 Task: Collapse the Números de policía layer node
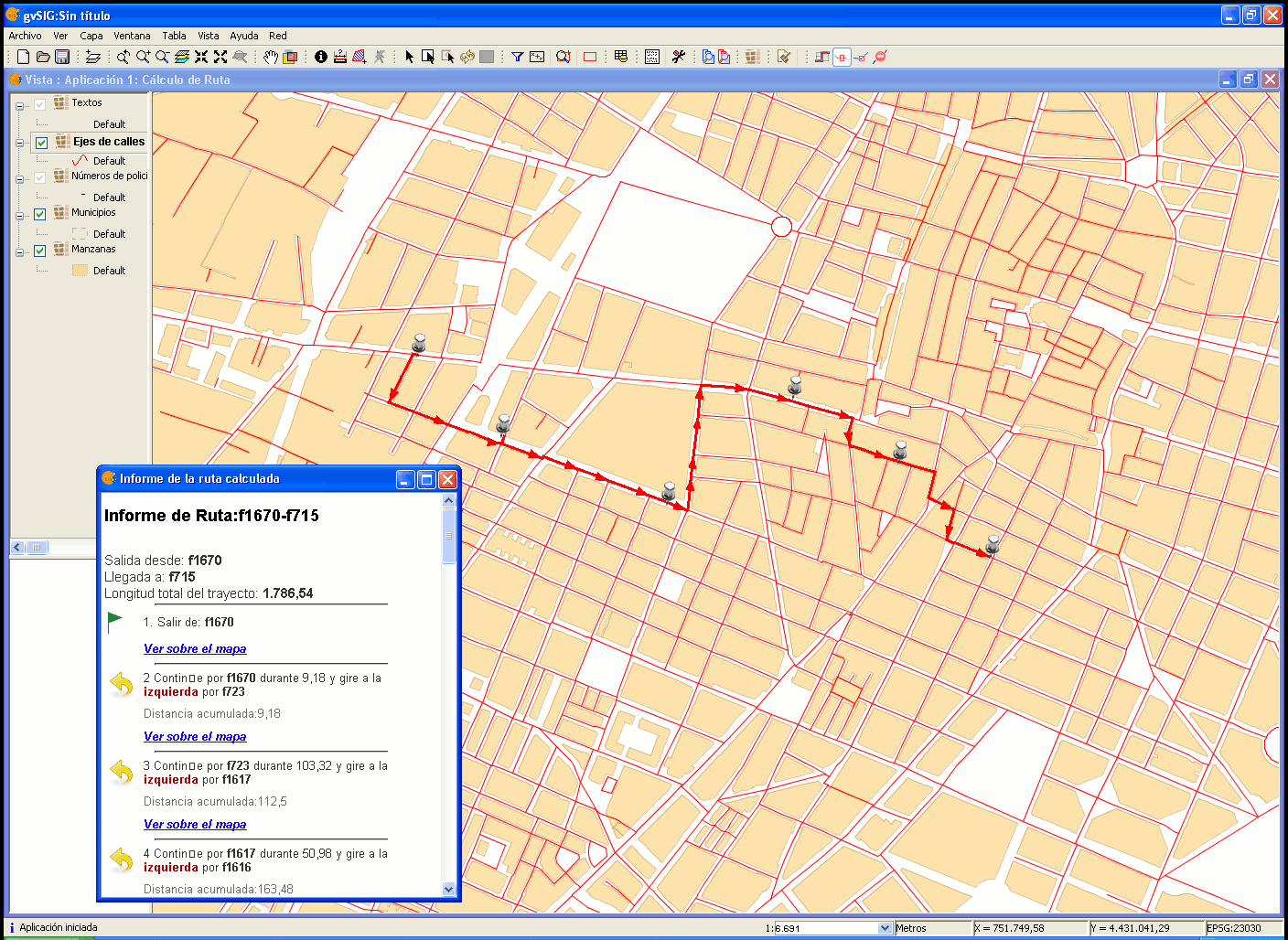[x=19, y=179]
